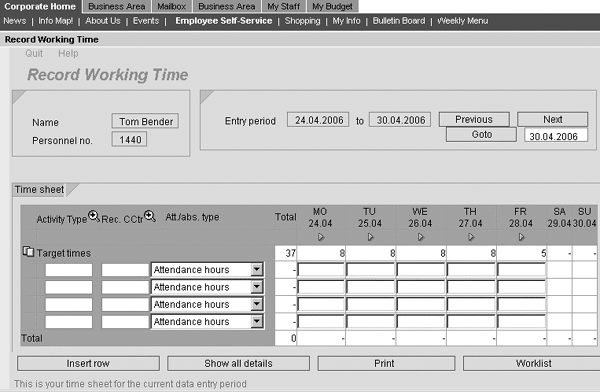Image resolution: width=600 pixels, height=392 pixels.
Task: Click the Previous period button
Action: 474,119
